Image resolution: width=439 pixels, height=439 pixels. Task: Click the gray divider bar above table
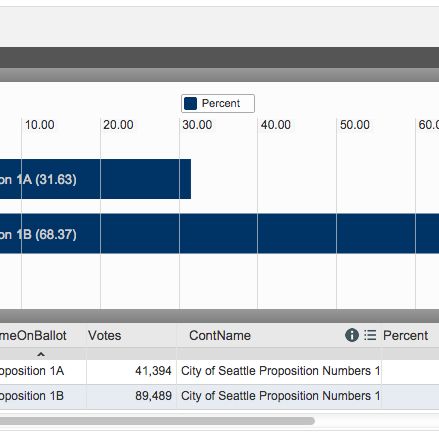[219, 316]
